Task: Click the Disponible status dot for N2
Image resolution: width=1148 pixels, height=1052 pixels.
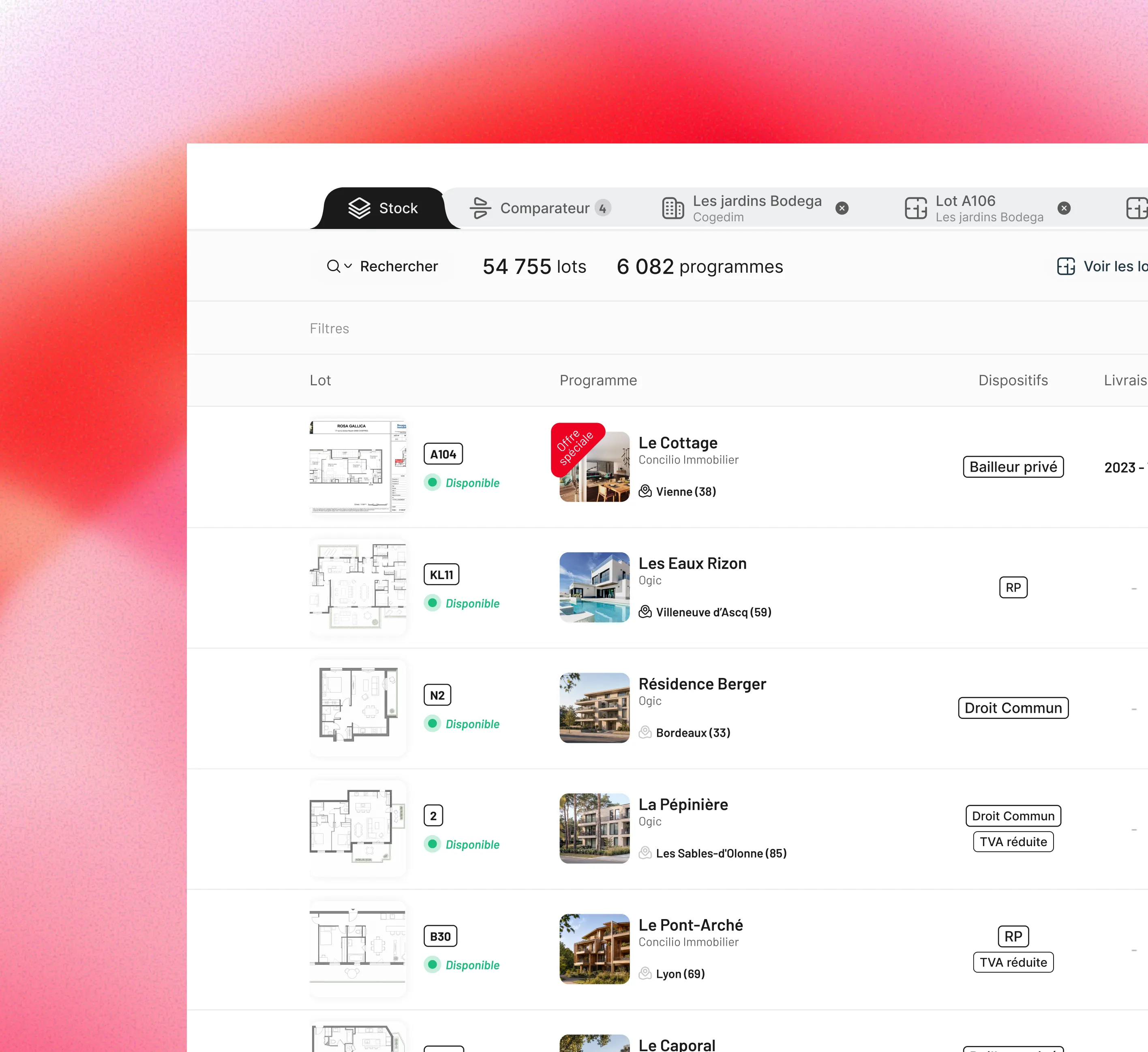Action: pyautogui.click(x=432, y=724)
